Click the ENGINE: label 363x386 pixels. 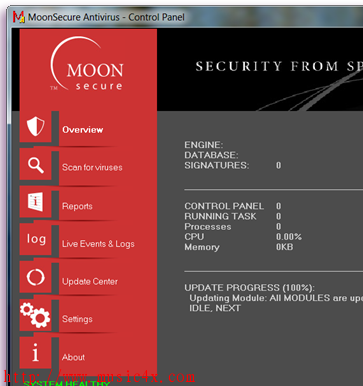click(204, 145)
